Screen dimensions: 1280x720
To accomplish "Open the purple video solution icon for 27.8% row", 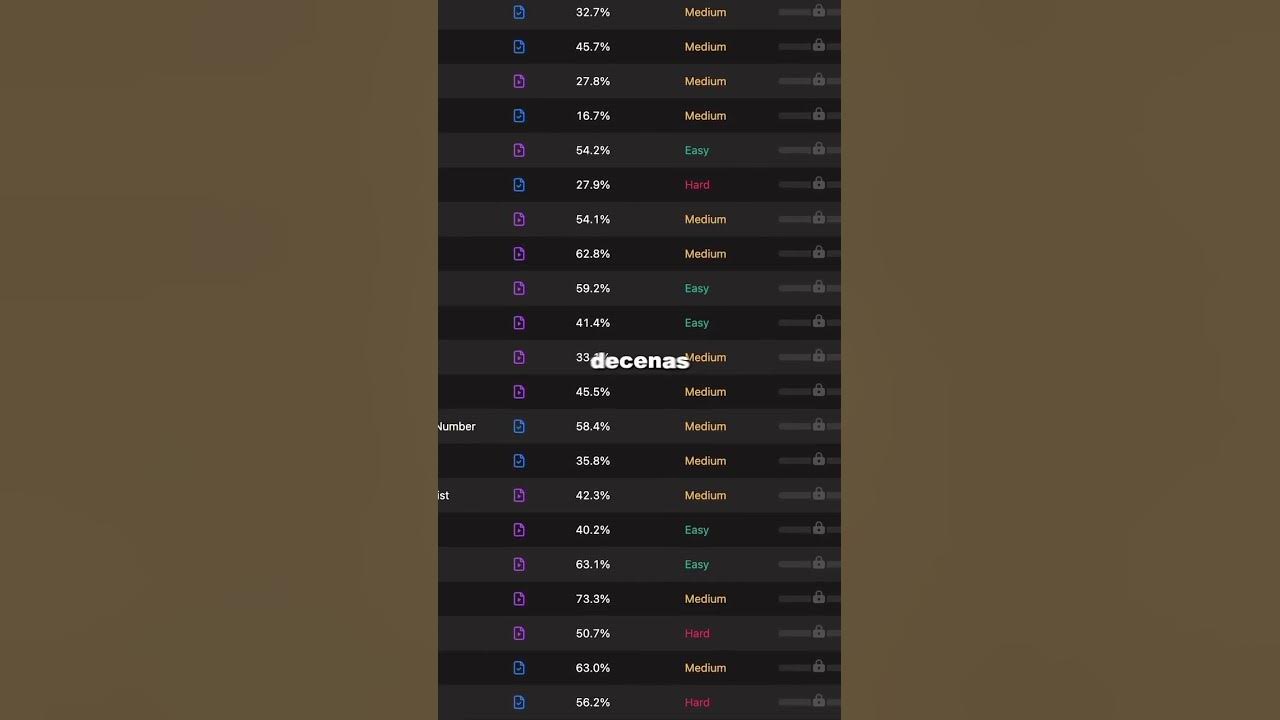I will point(519,81).
